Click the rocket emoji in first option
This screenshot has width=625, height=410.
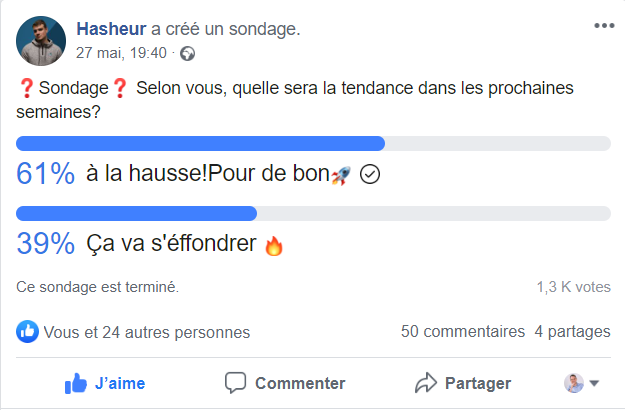coord(341,175)
